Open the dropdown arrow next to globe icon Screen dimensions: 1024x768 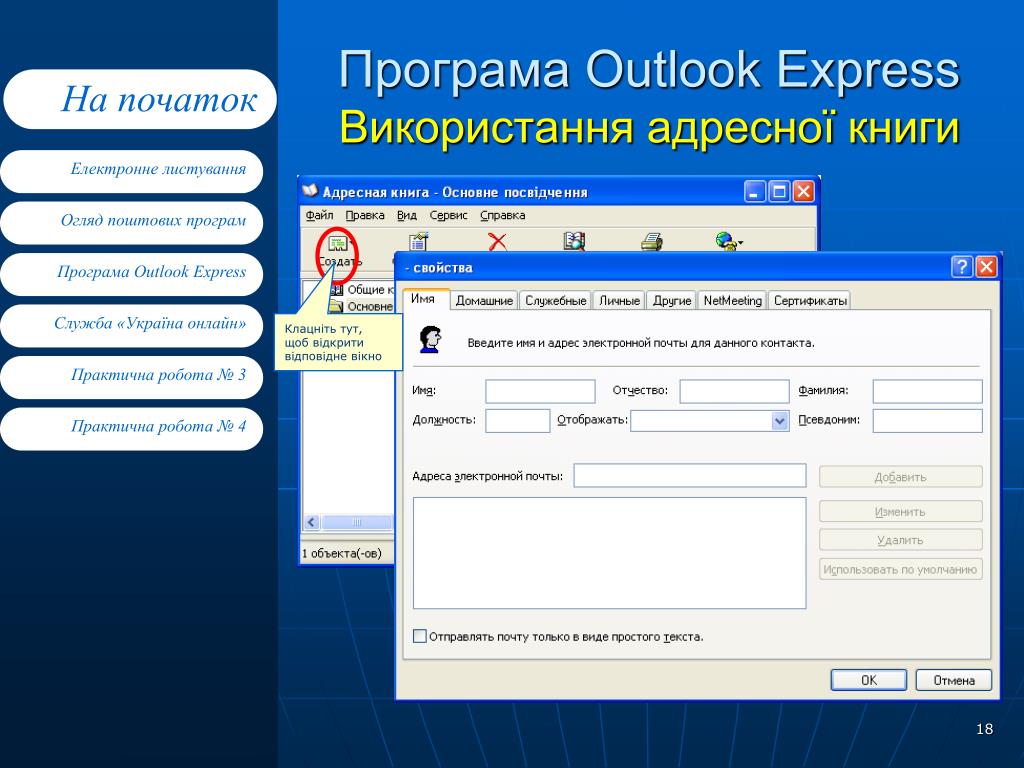coord(741,243)
